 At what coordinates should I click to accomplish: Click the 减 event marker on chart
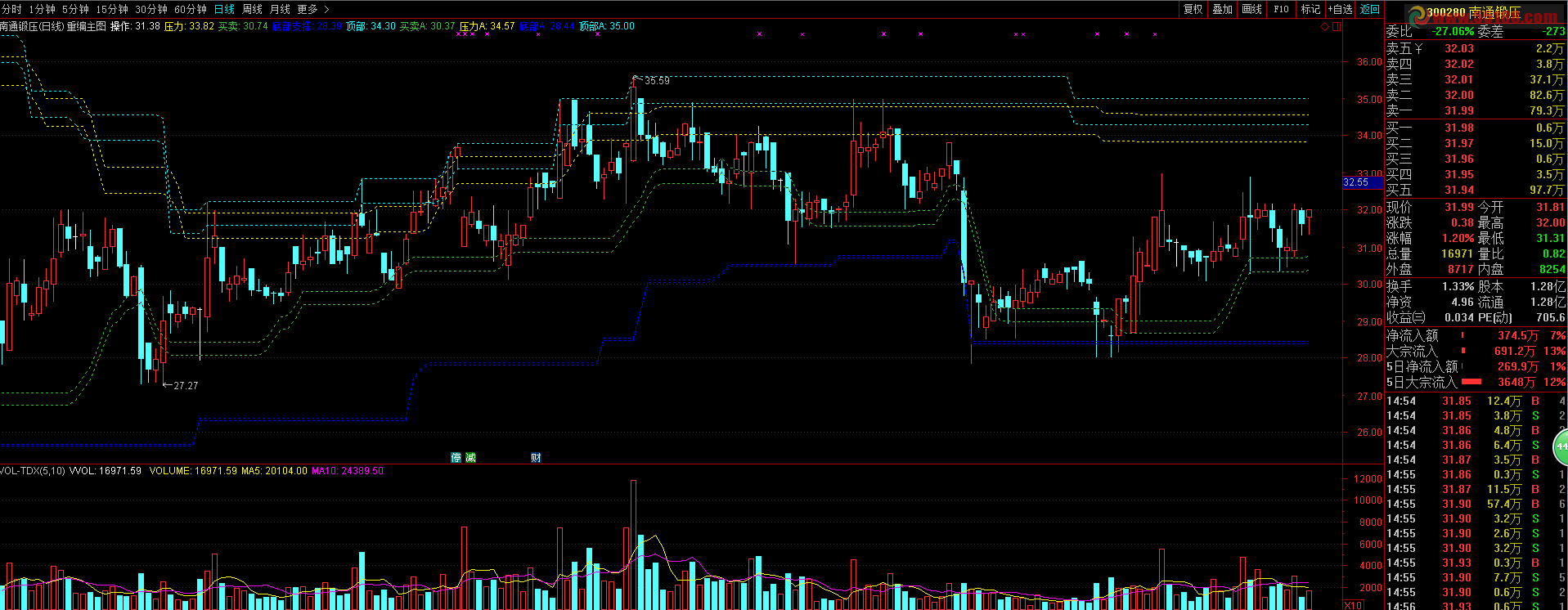pos(470,457)
